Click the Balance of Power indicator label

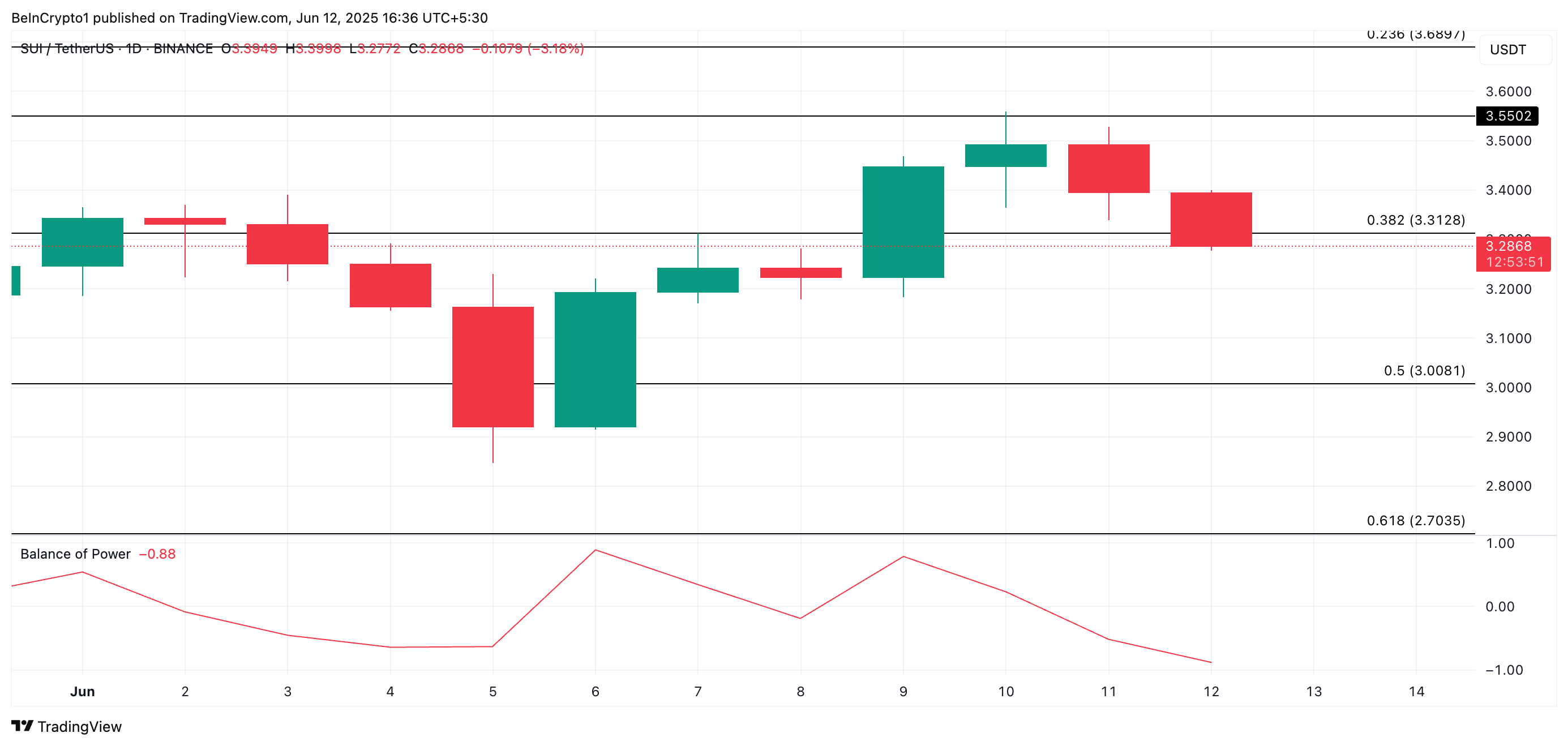point(75,554)
